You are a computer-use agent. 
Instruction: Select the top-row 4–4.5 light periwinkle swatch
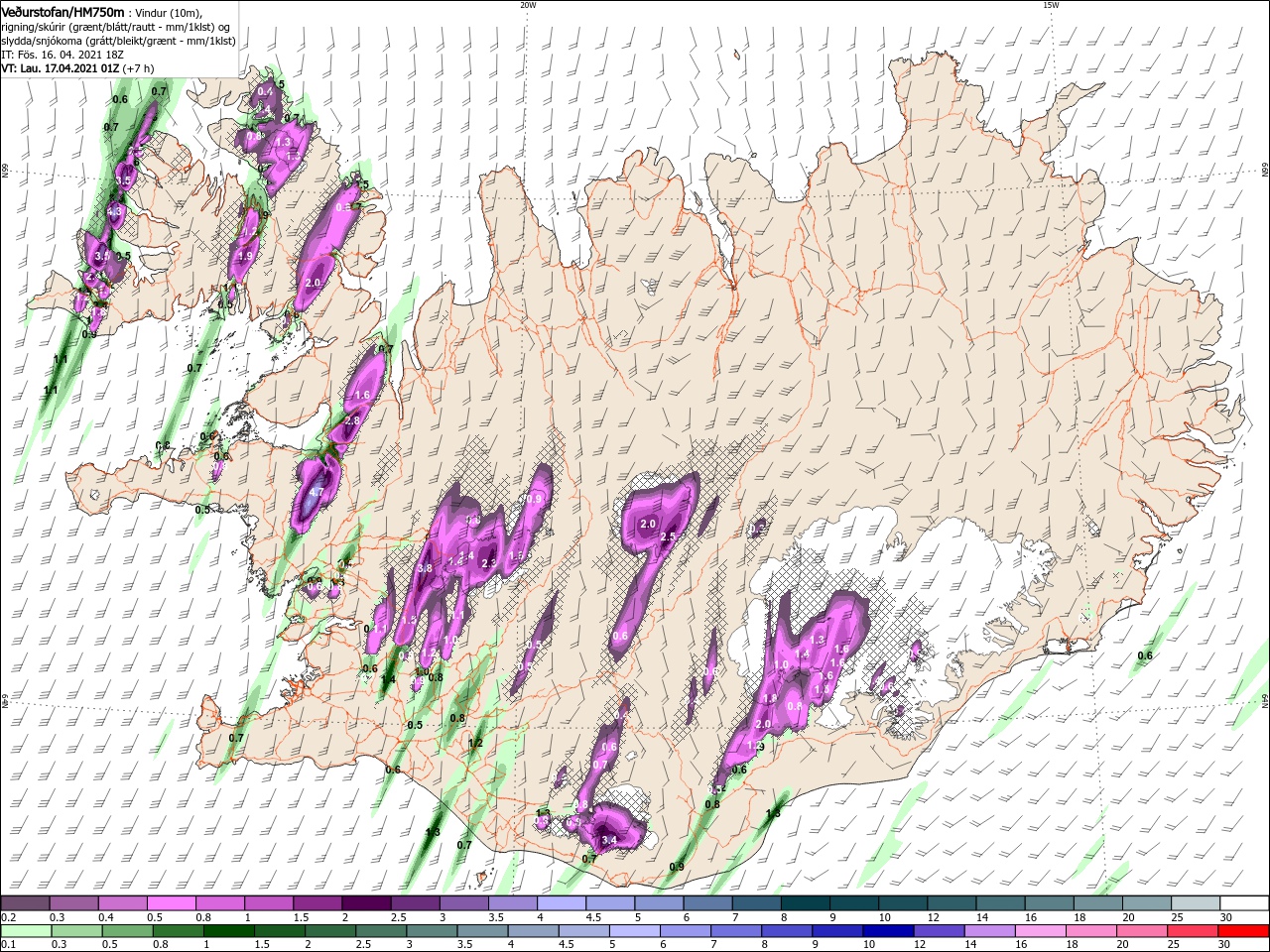(x=561, y=903)
